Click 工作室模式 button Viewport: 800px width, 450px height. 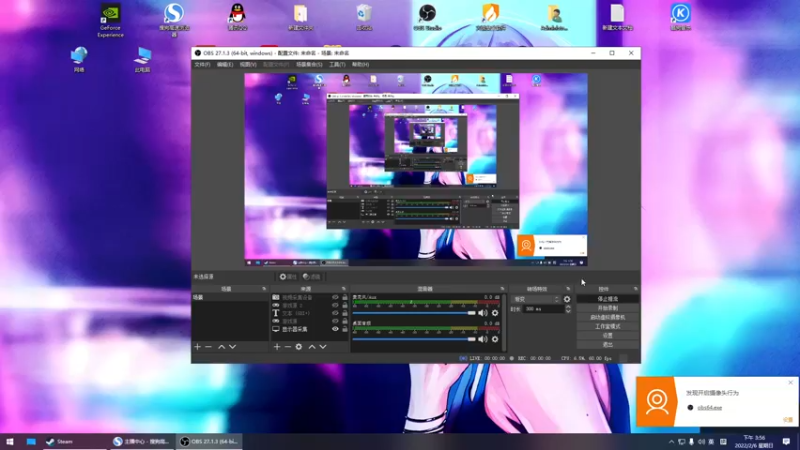pyautogui.click(x=608, y=327)
